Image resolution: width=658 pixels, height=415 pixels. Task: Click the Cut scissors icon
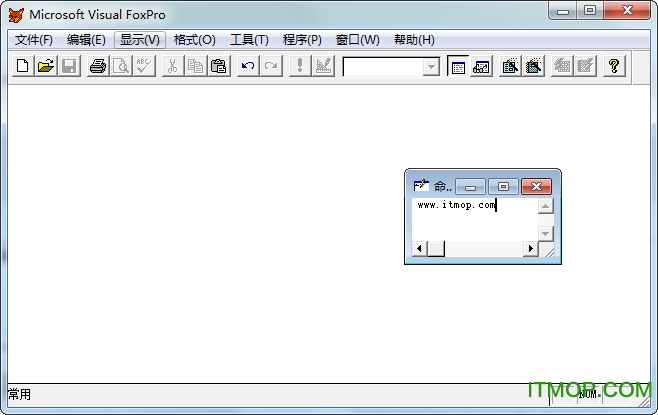(x=172, y=66)
